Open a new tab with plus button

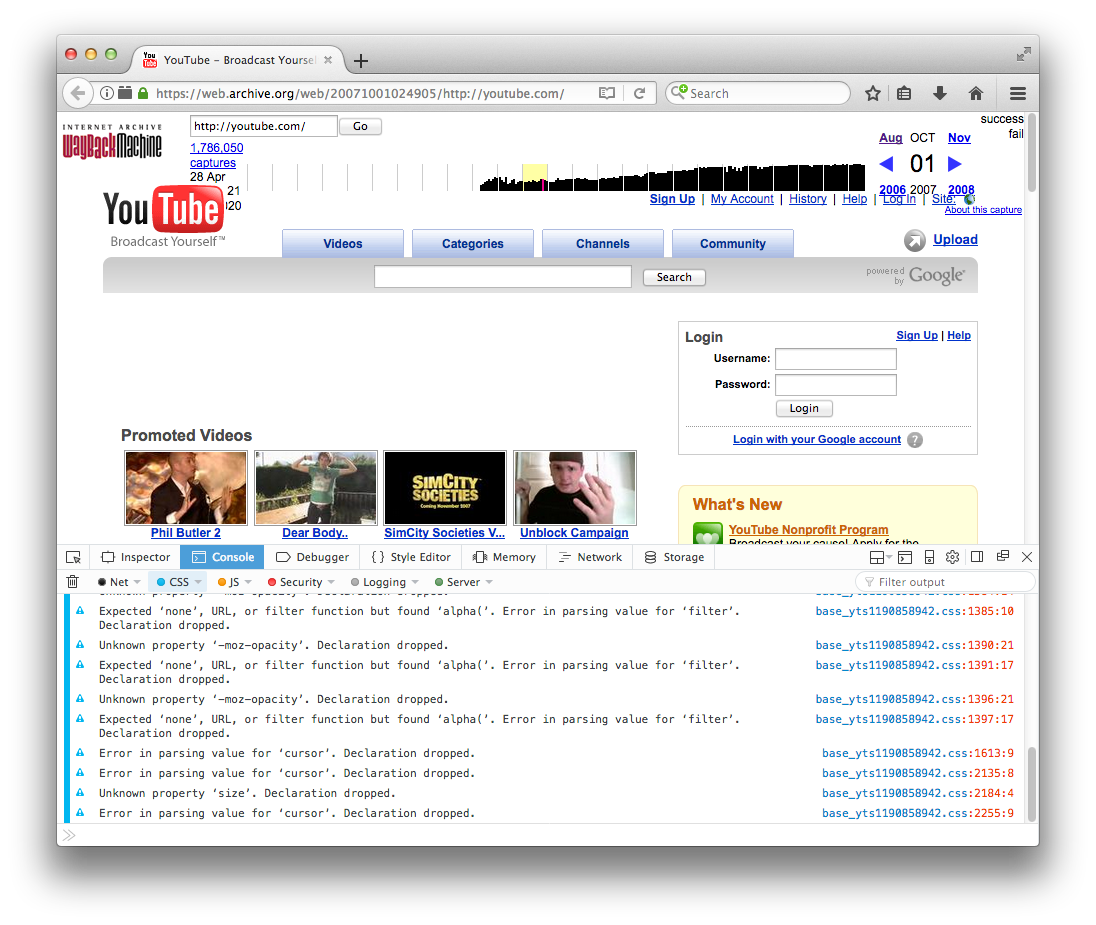point(361,61)
